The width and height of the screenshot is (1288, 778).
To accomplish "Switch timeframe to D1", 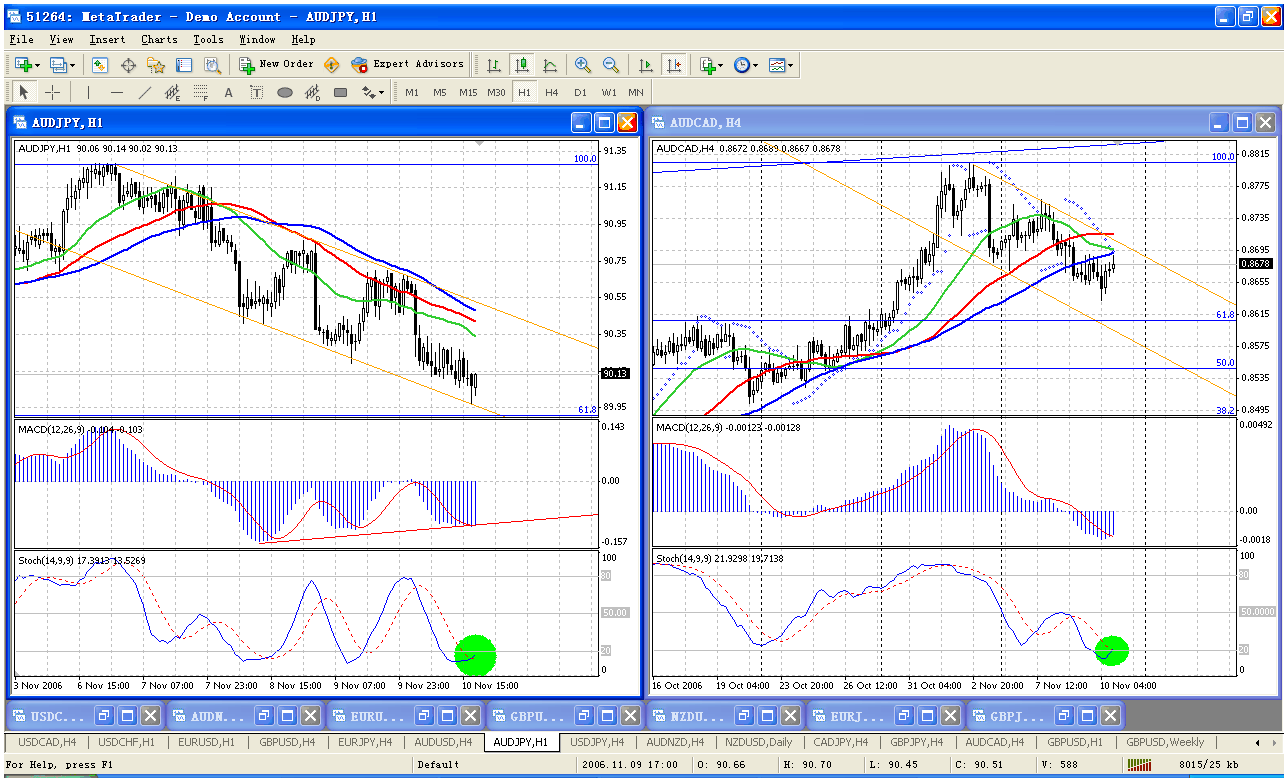I will [x=580, y=93].
